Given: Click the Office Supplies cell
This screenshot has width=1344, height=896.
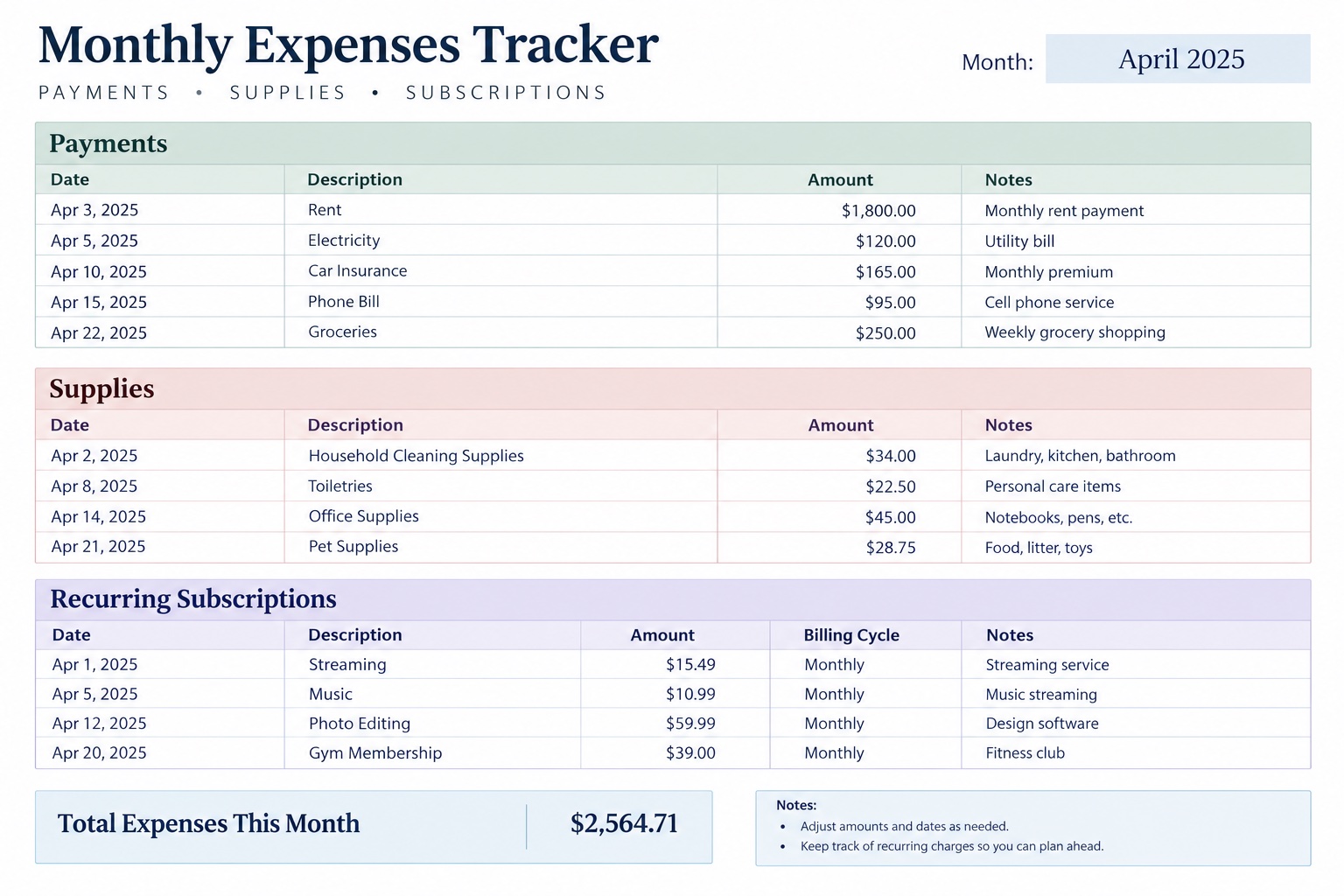Looking at the screenshot, I should (500, 516).
